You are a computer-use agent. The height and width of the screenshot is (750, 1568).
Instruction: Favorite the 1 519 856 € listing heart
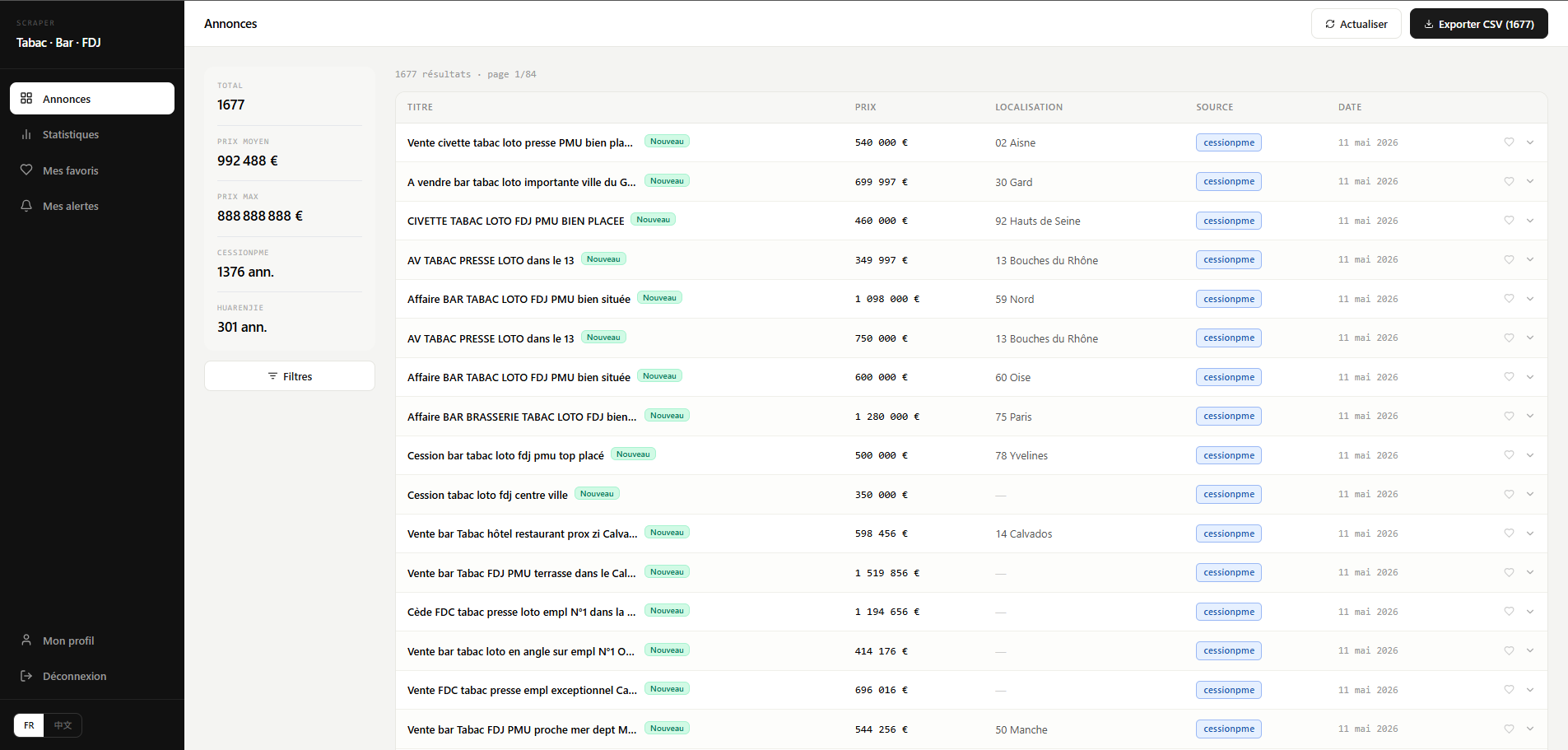[1509, 572]
